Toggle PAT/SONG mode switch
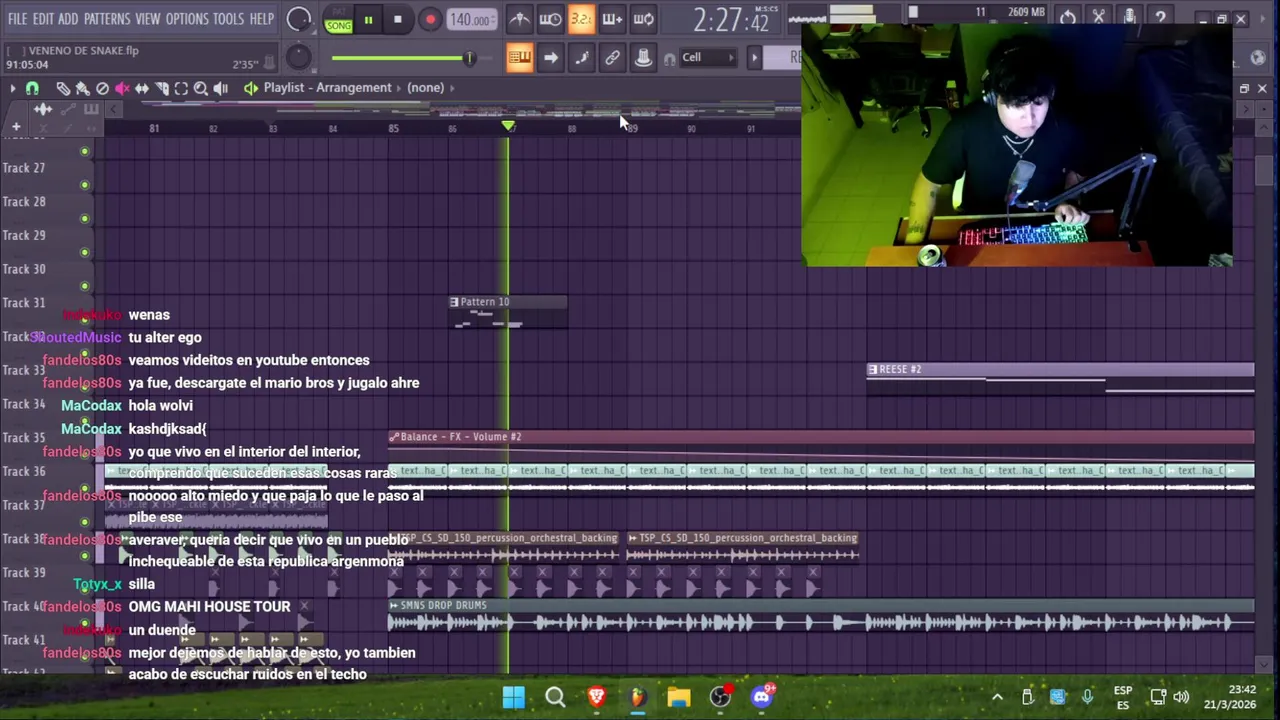The image size is (1280, 720). tap(338, 19)
